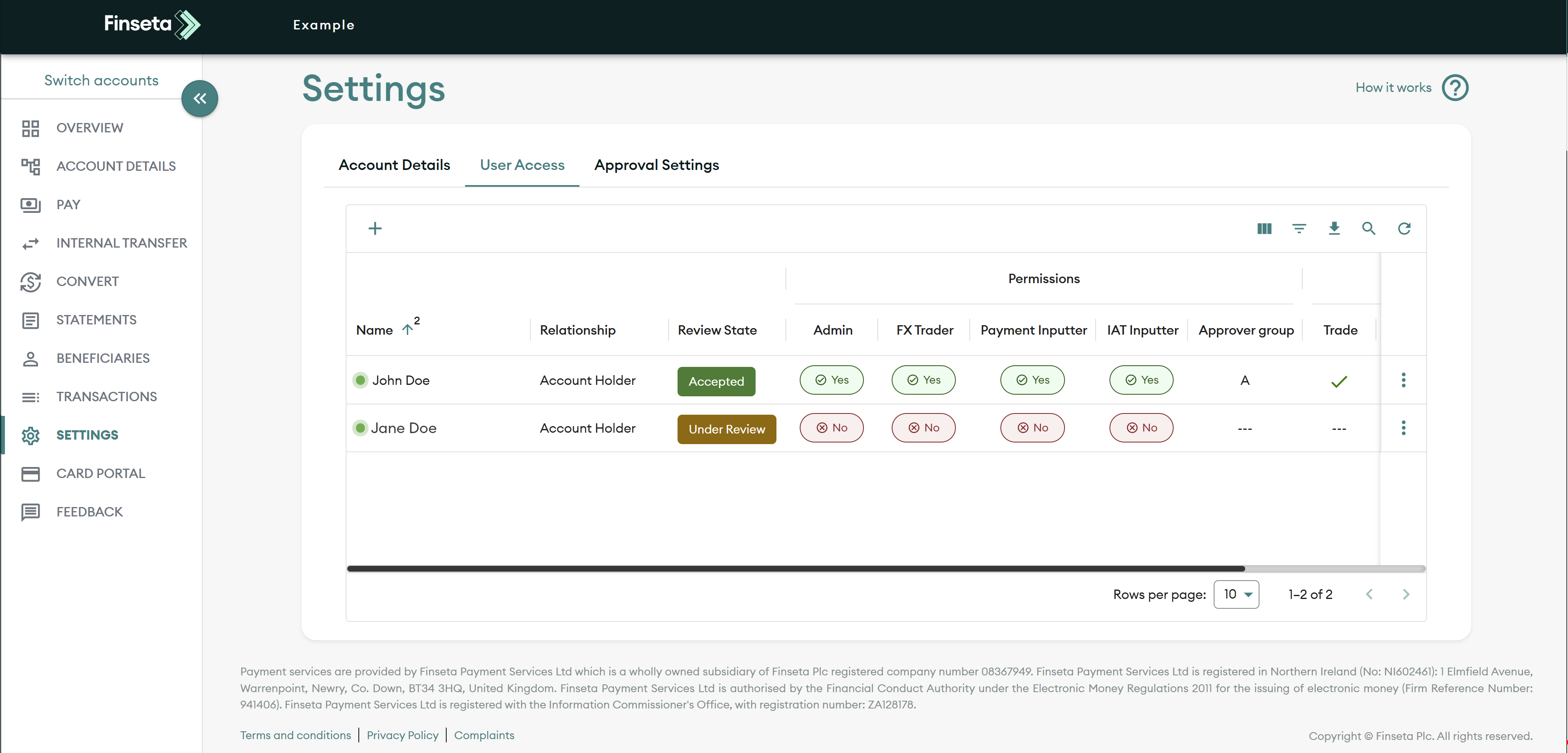This screenshot has height=753, width=1568.
Task: Open the Privacy Policy link
Action: [x=402, y=735]
